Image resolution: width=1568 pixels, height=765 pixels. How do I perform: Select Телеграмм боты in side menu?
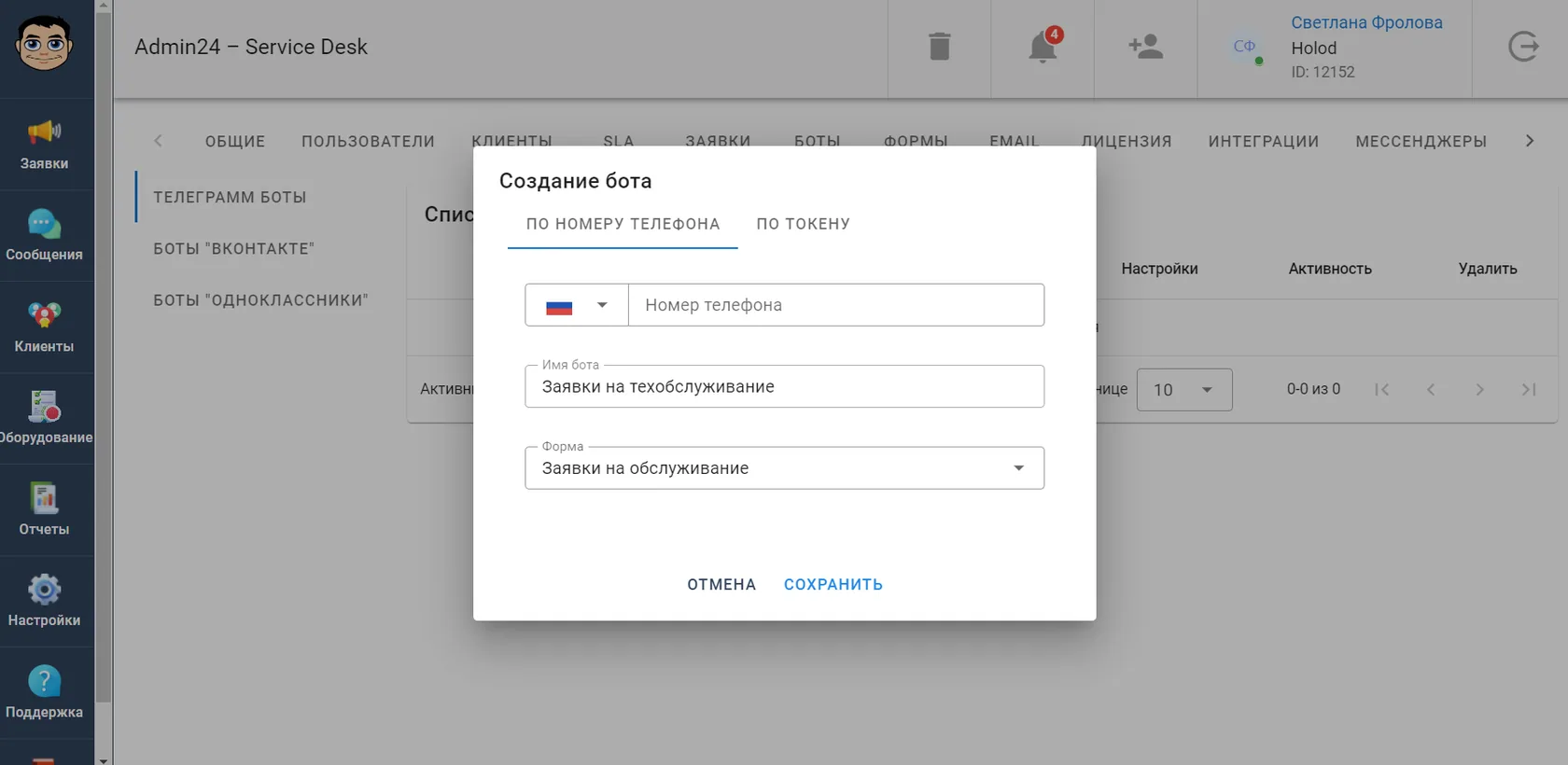pos(231,197)
